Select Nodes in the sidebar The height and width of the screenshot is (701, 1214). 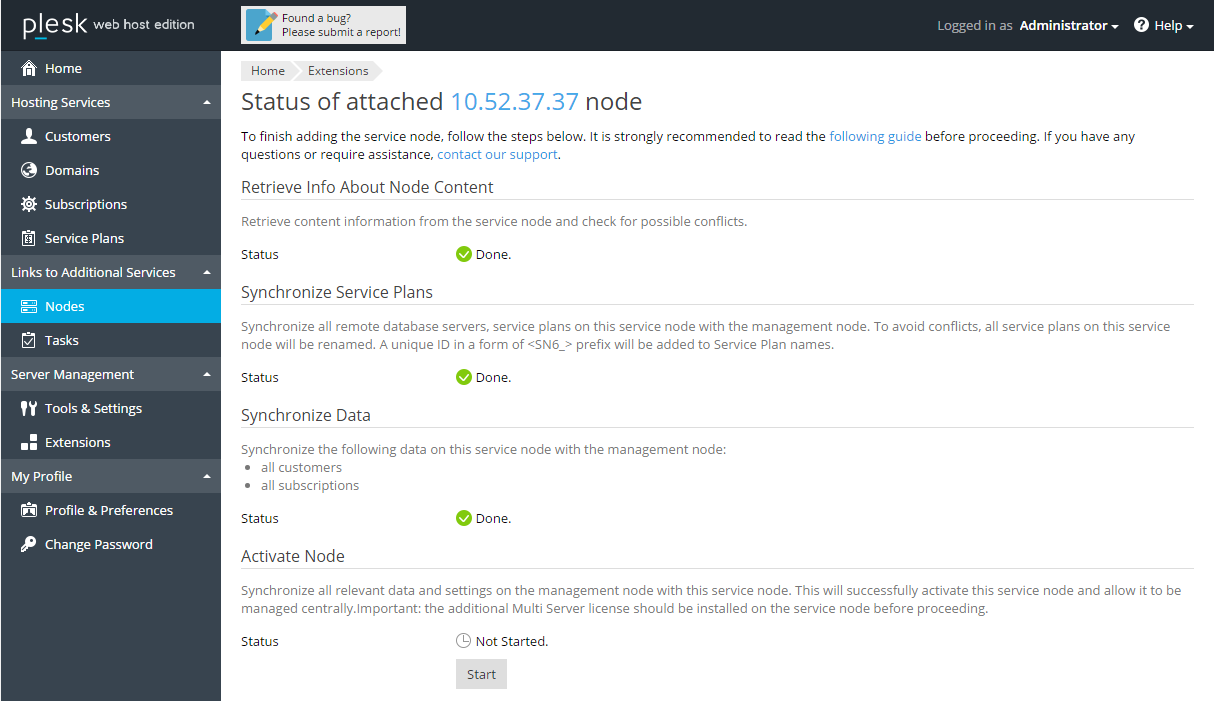[x=65, y=307]
